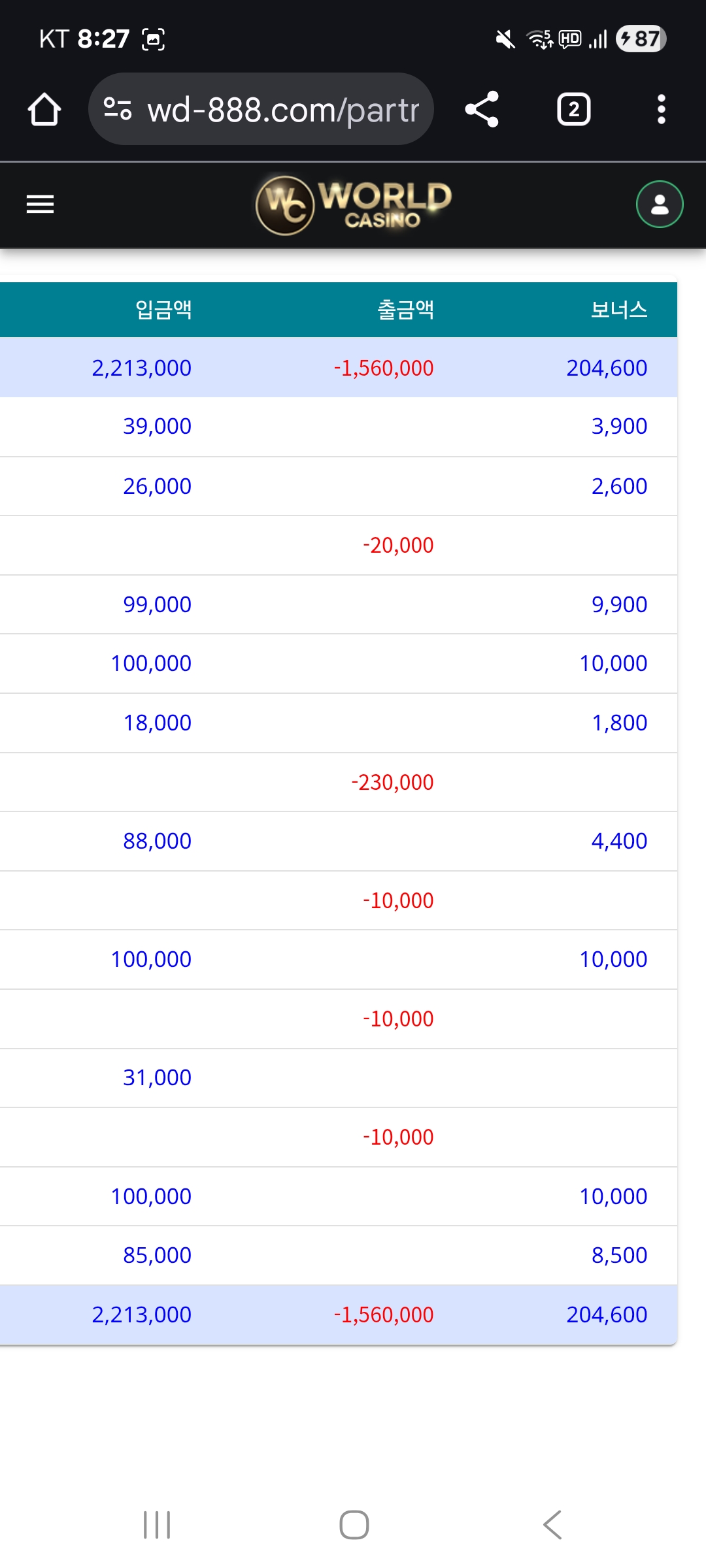Open the browser three-dot menu
Screen dimensions: 706x1568
pos(661,109)
